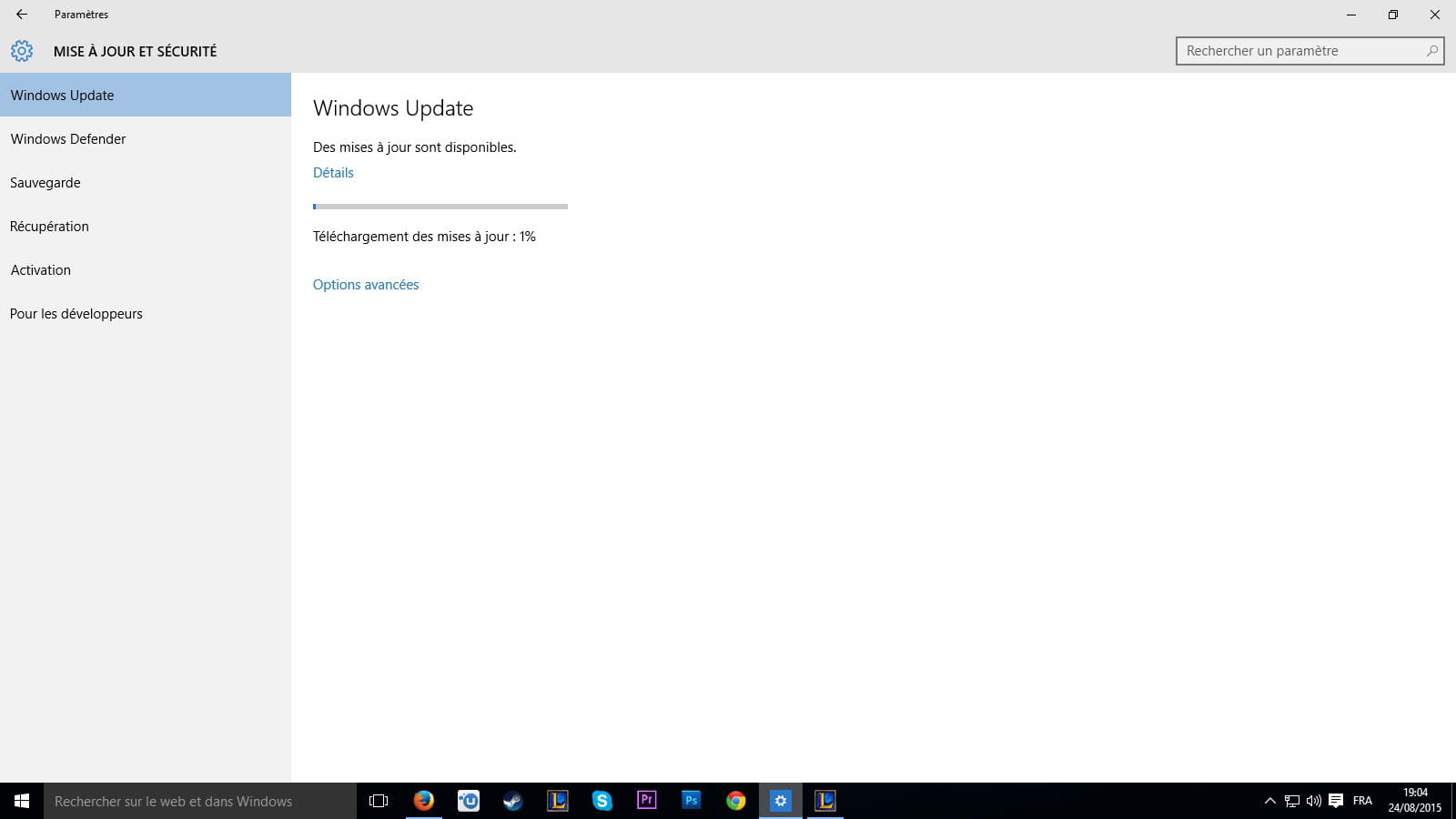
Task: Click the update download progress bar
Action: click(x=440, y=207)
